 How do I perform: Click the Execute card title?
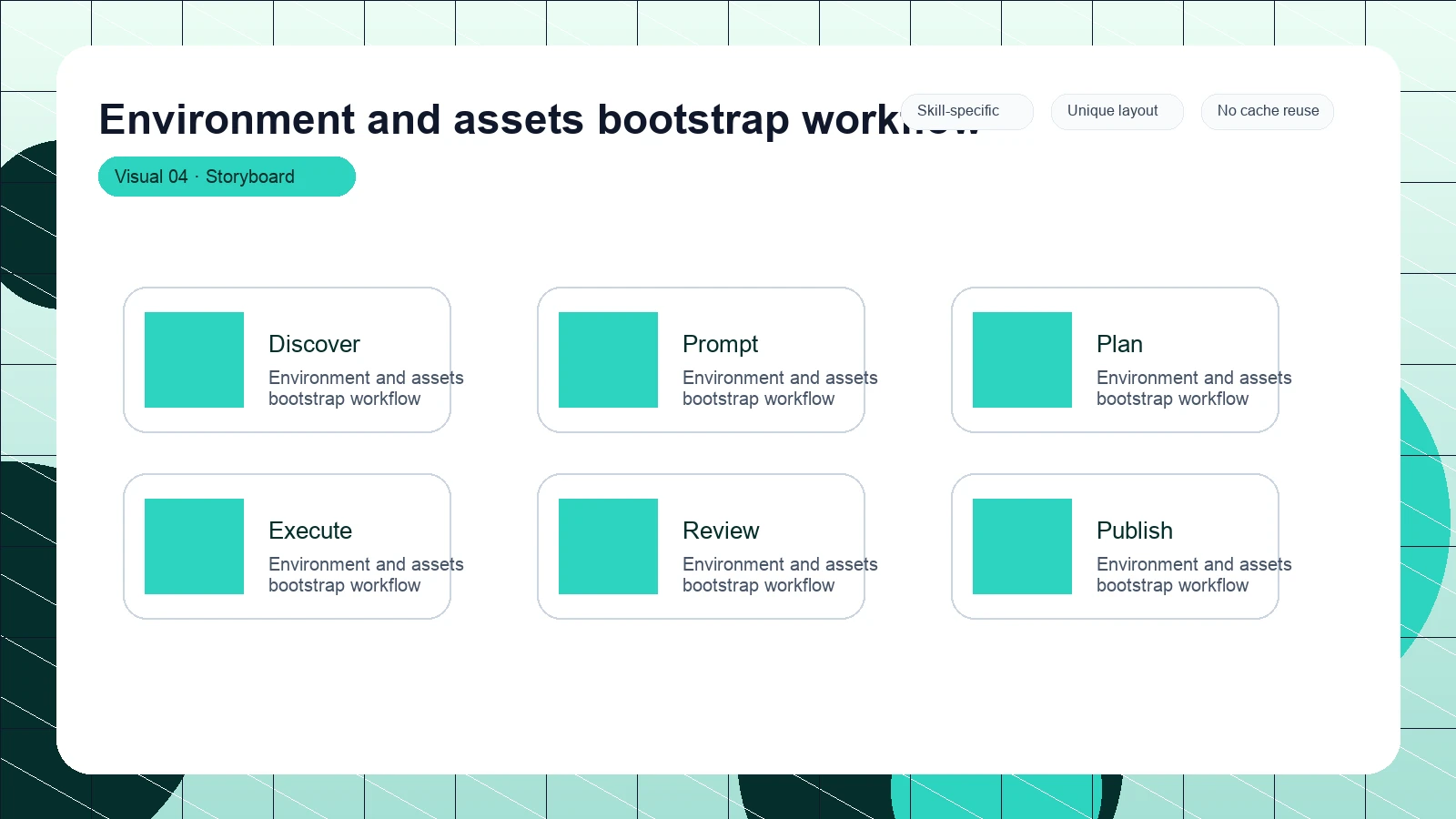(310, 531)
